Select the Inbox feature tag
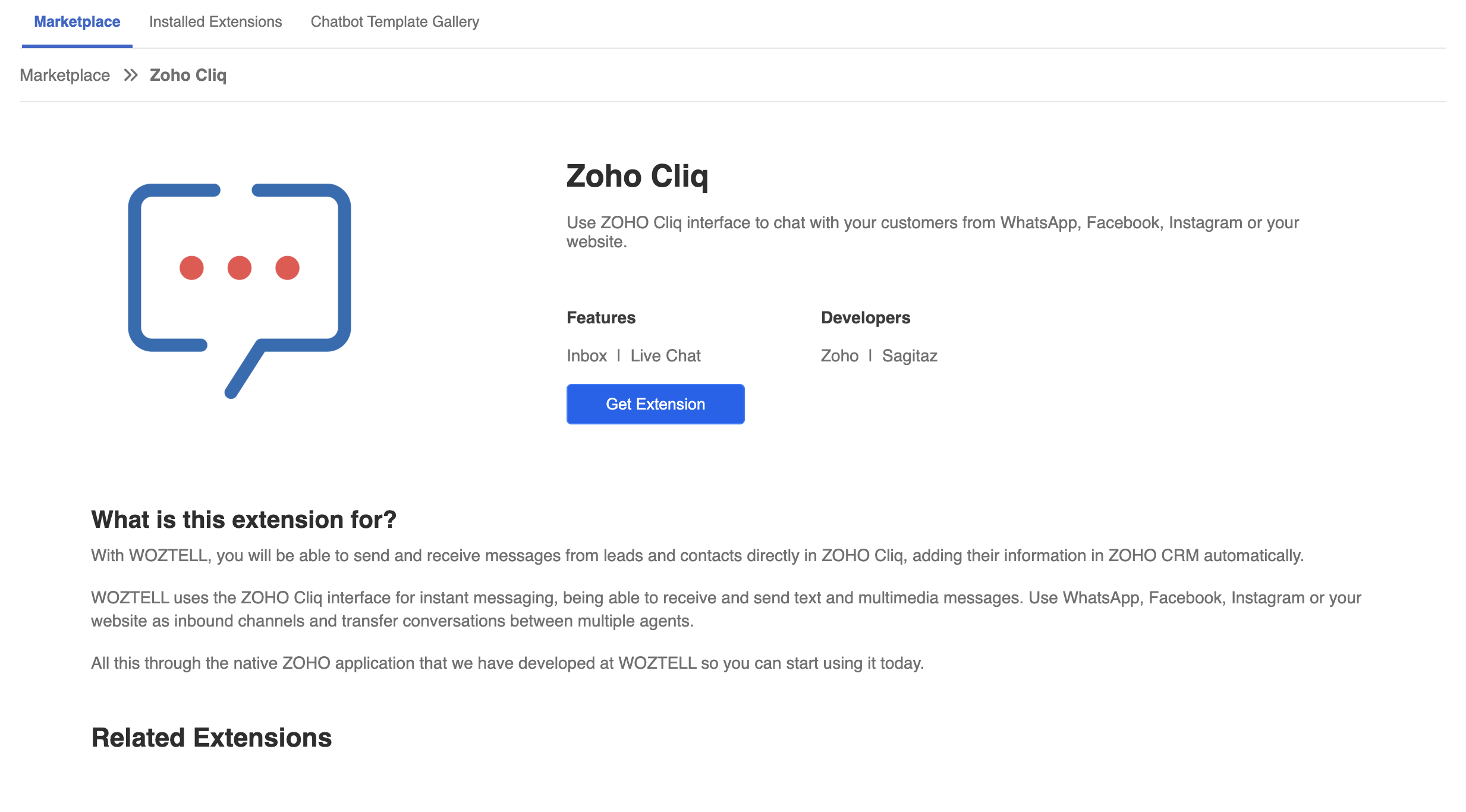Viewport: 1466px width, 812px height. point(587,355)
